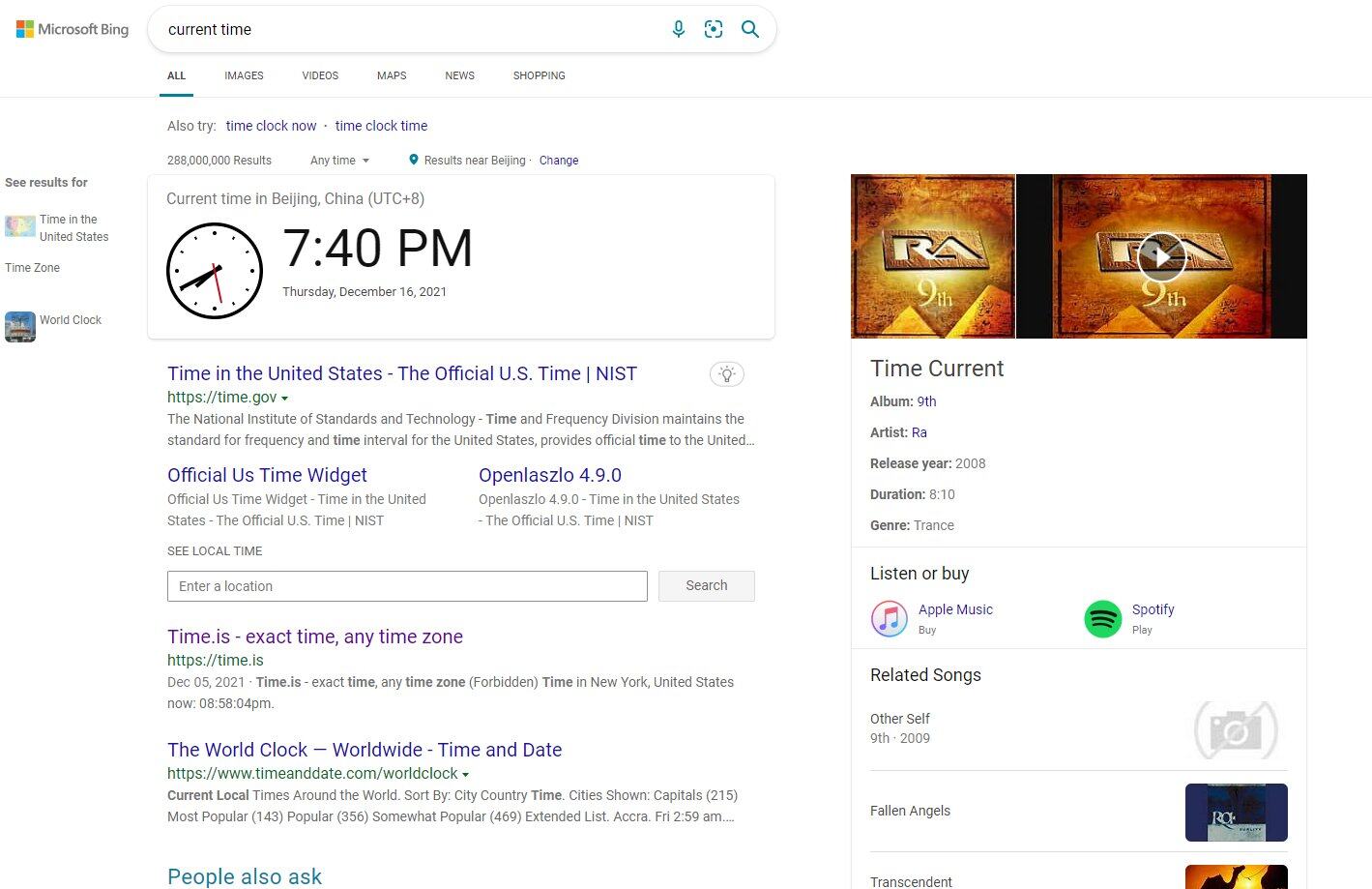Click the lightbulb insight icon beside NIST result
1372x889 pixels.
click(x=727, y=374)
